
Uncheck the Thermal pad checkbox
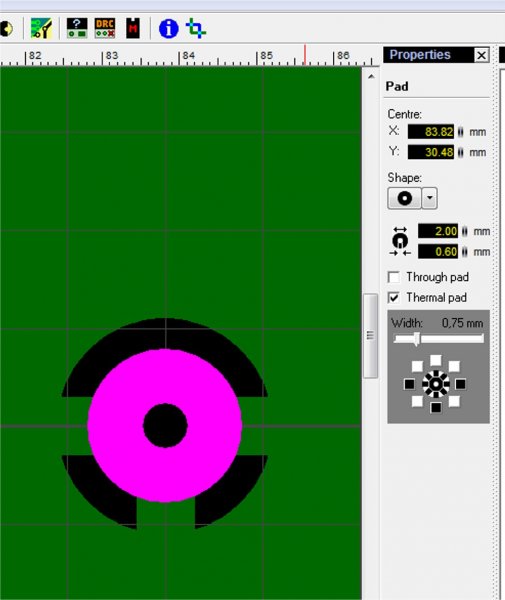click(x=394, y=298)
